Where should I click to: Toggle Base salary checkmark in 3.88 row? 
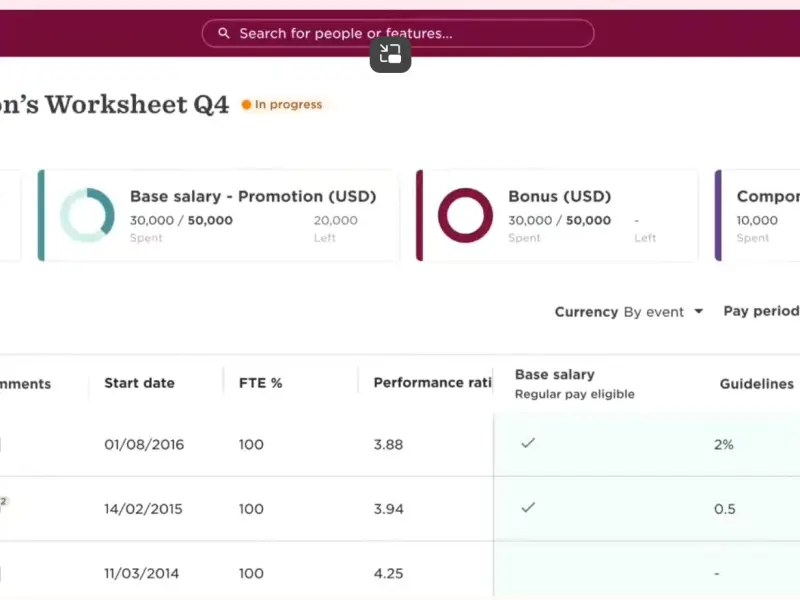(x=528, y=443)
